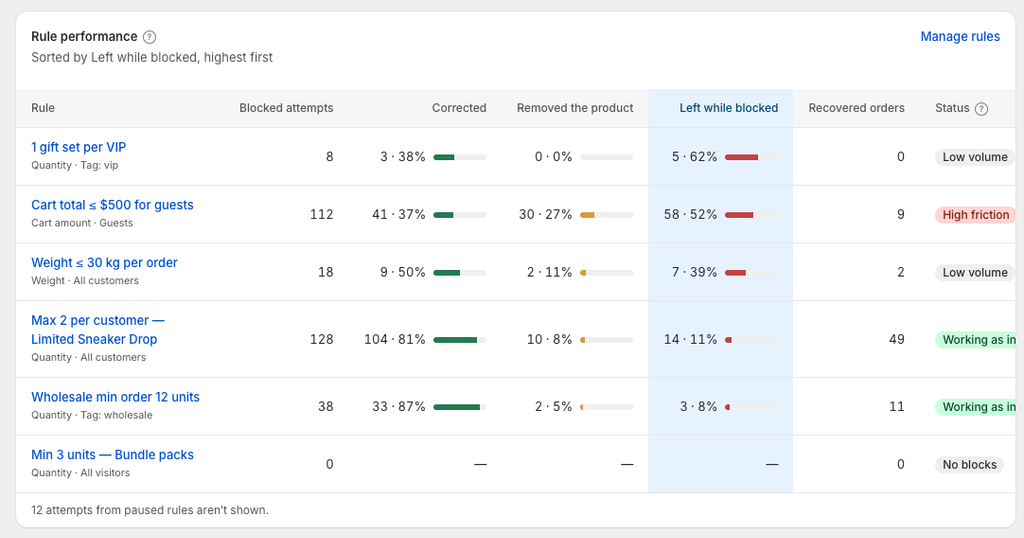
Task: Click the recovered orders value 9
Action: point(901,215)
